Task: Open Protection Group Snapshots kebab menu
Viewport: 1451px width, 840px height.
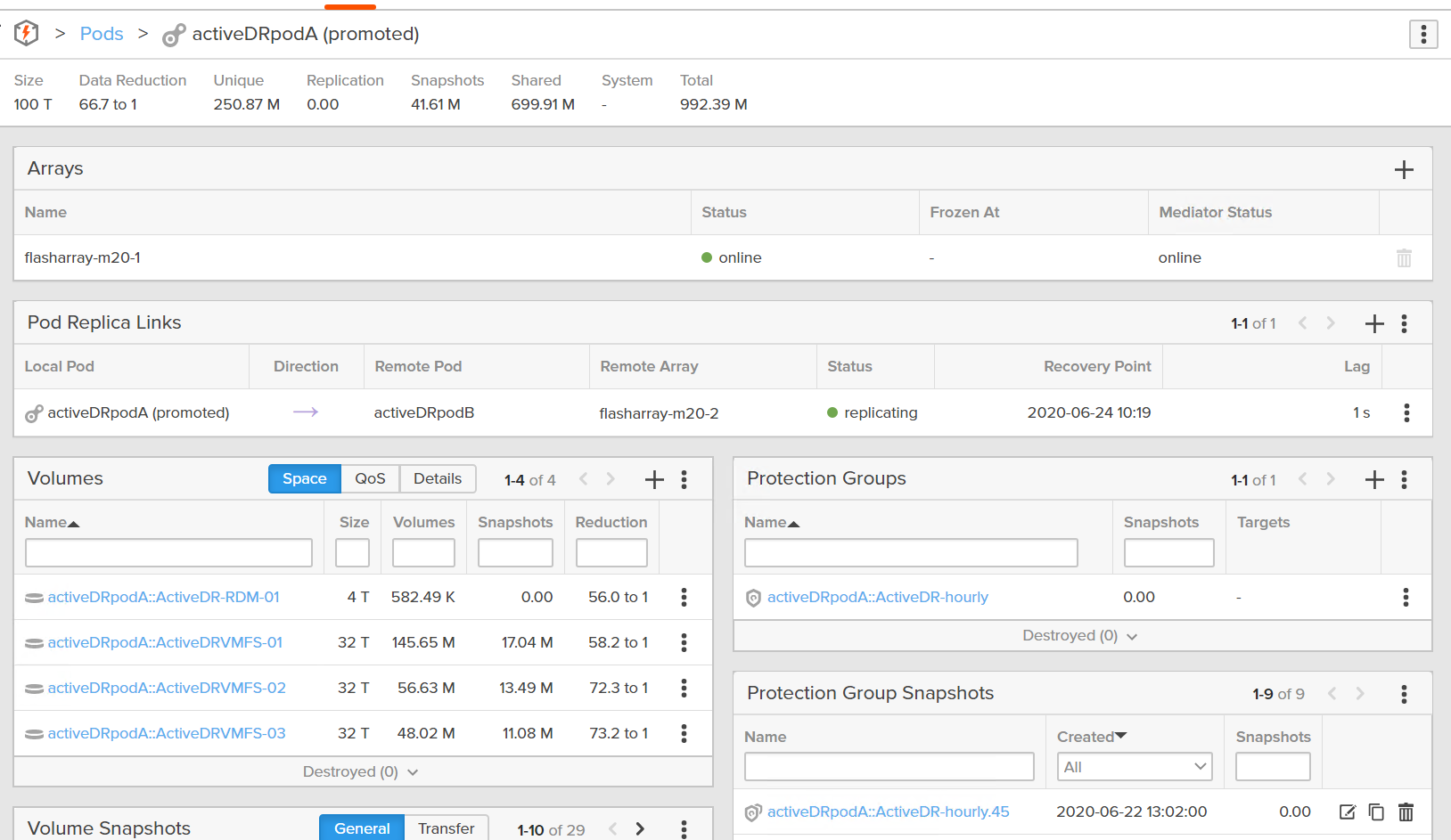Action: point(1404,694)
